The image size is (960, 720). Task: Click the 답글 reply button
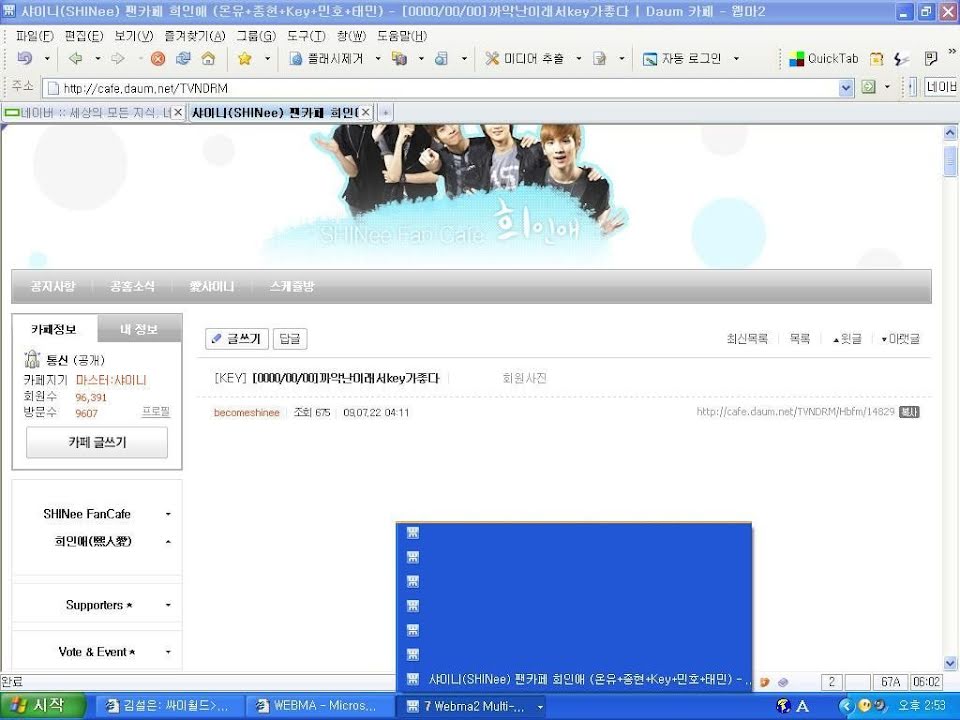[x=290, y=339]
